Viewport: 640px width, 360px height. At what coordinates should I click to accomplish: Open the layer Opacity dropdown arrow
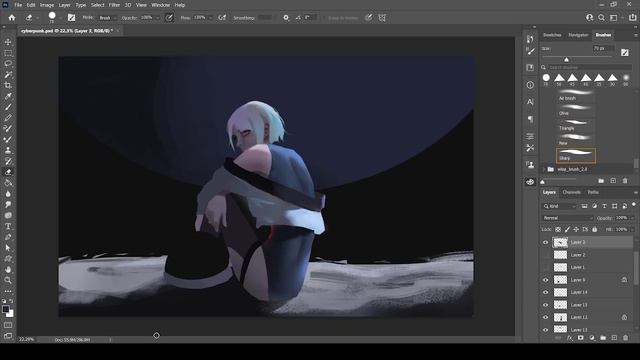[x=632, y=218]
